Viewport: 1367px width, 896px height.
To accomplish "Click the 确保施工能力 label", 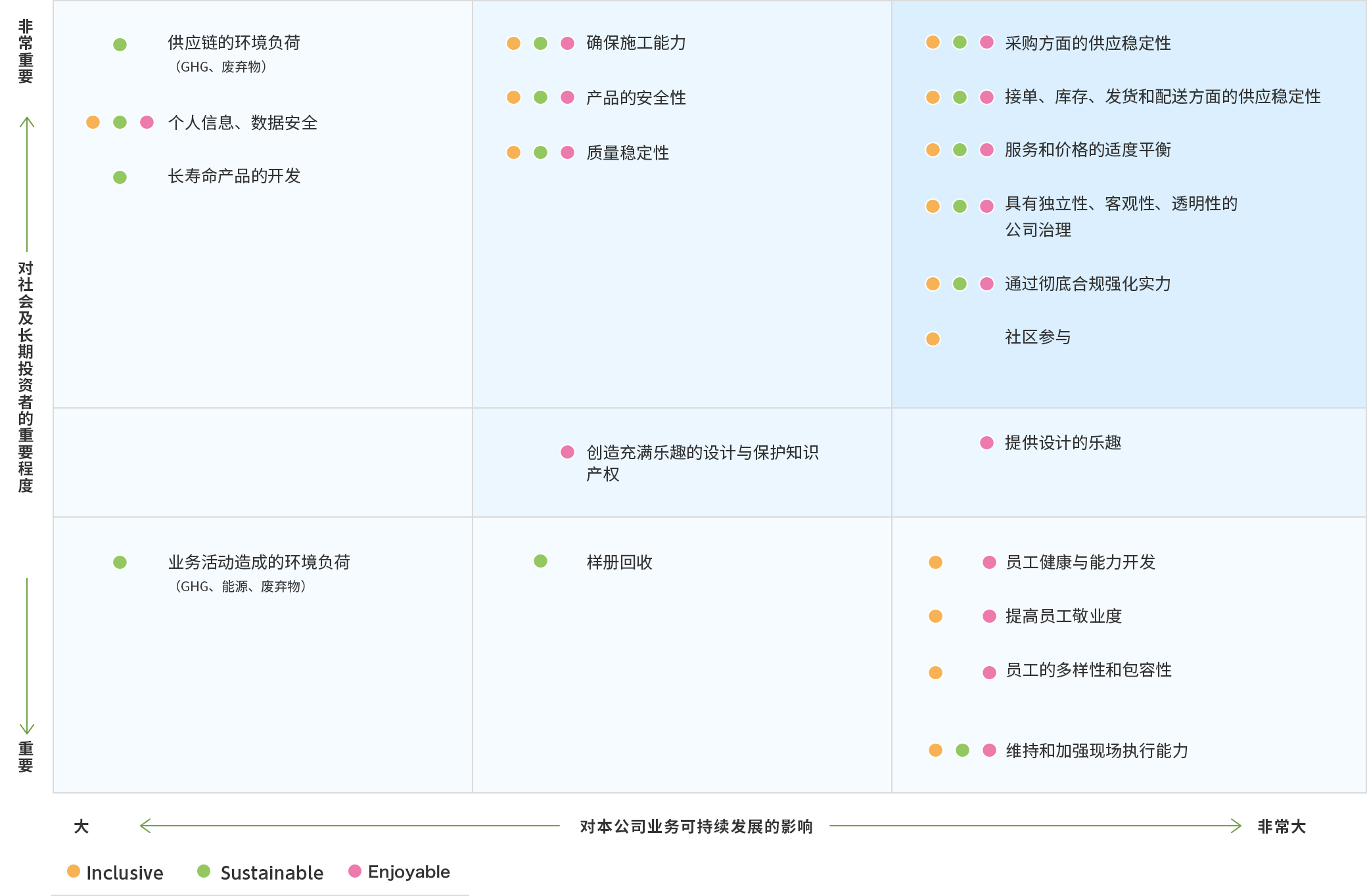I will (636, 43).
